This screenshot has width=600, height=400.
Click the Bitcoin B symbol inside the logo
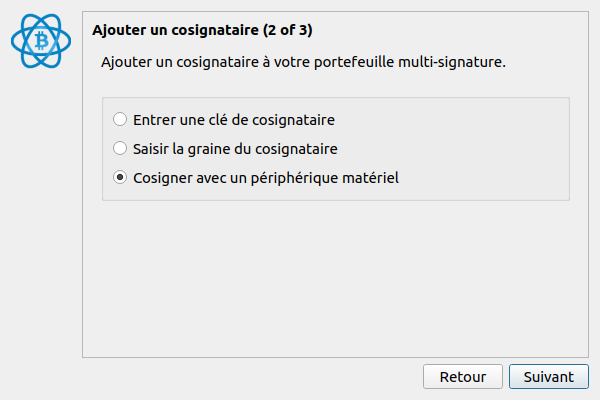[43, 41]
